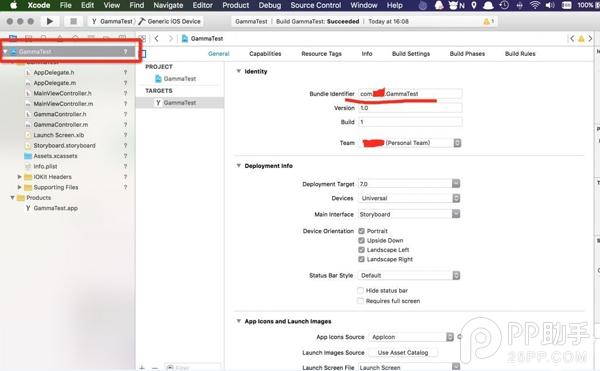Select MainViewController.m in file navigator
Viewport: 600px width, 371px height.
point(63,104)
